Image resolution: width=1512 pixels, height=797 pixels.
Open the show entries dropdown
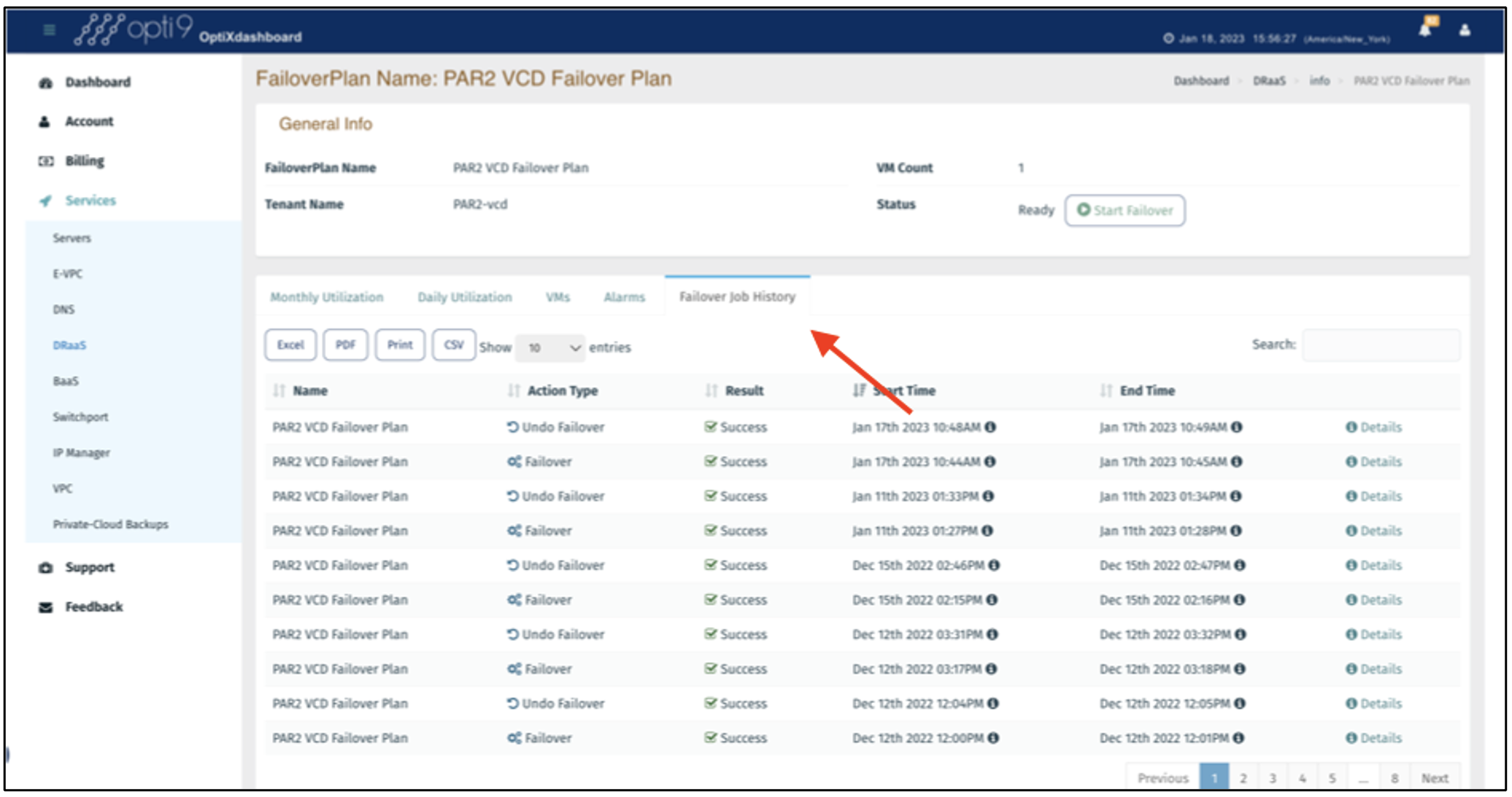point(551,347)
